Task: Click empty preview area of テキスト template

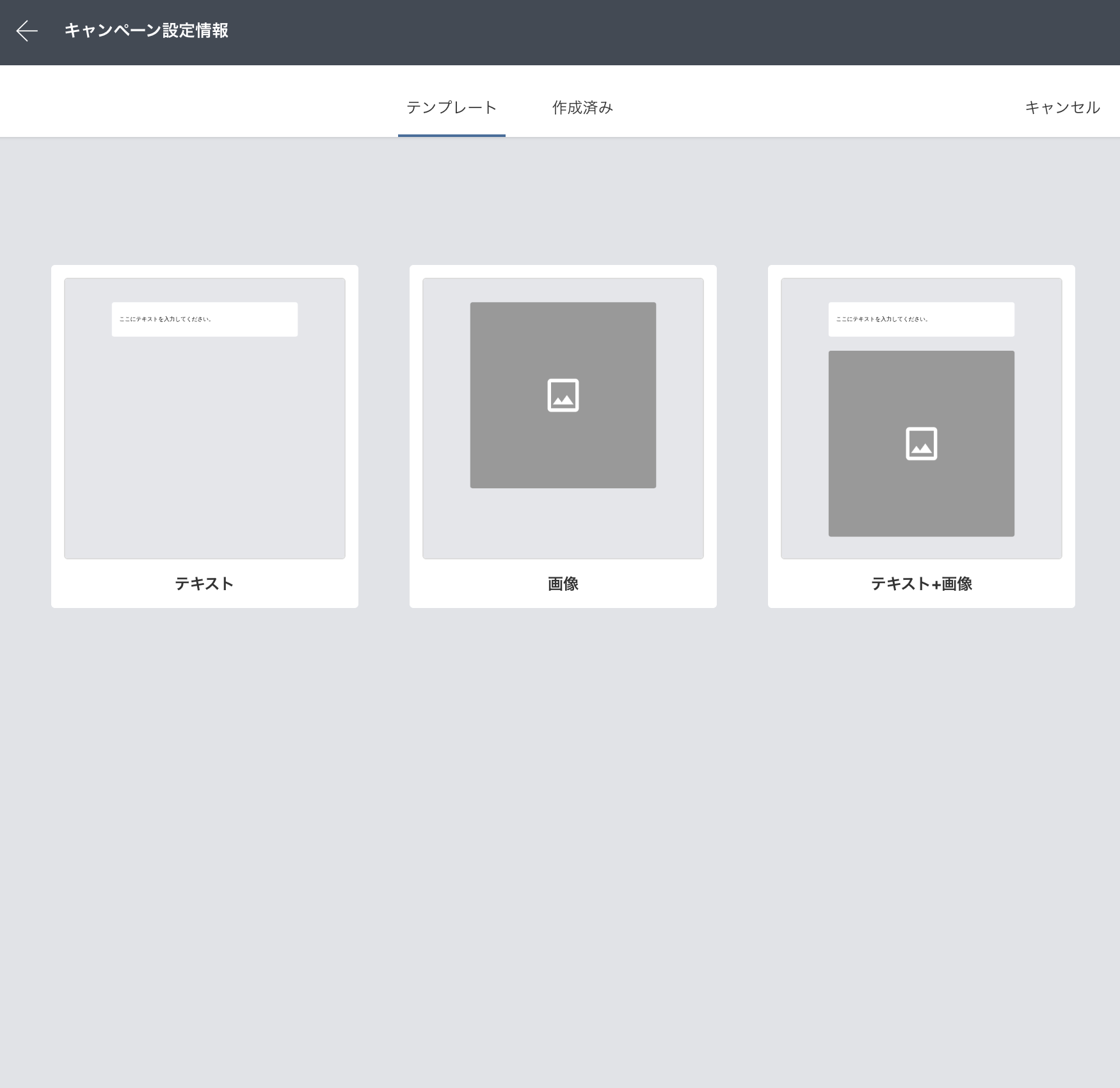Action: 204,448
